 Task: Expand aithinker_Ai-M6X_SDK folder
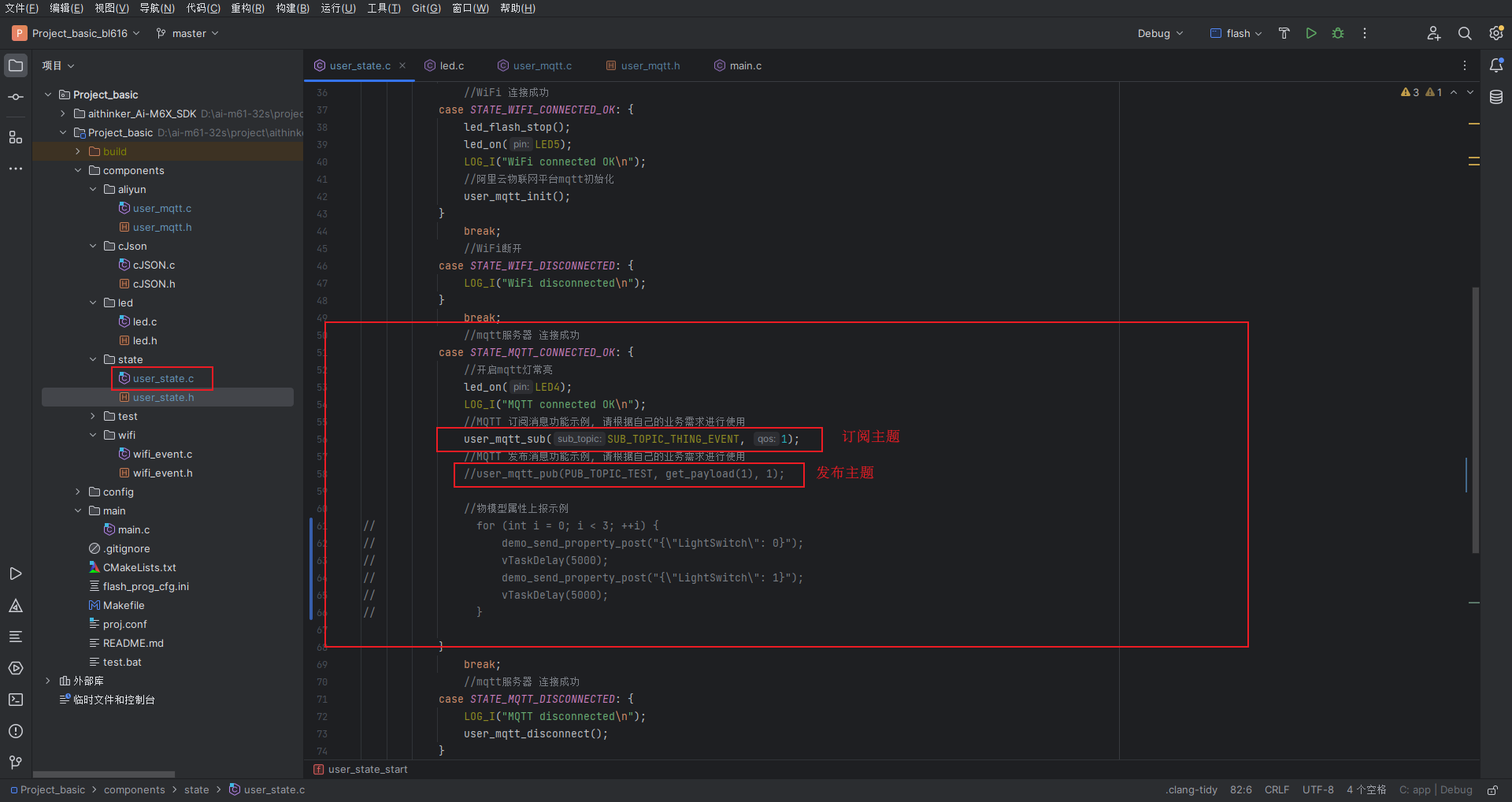[63, 113]
